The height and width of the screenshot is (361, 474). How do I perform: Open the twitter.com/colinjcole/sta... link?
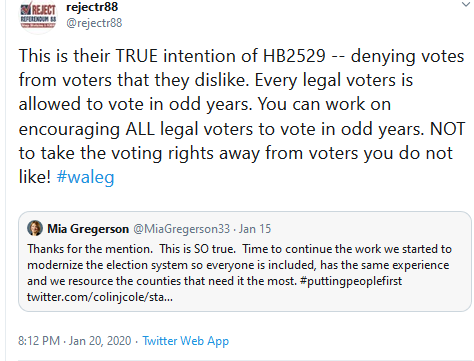pos(100,297)
